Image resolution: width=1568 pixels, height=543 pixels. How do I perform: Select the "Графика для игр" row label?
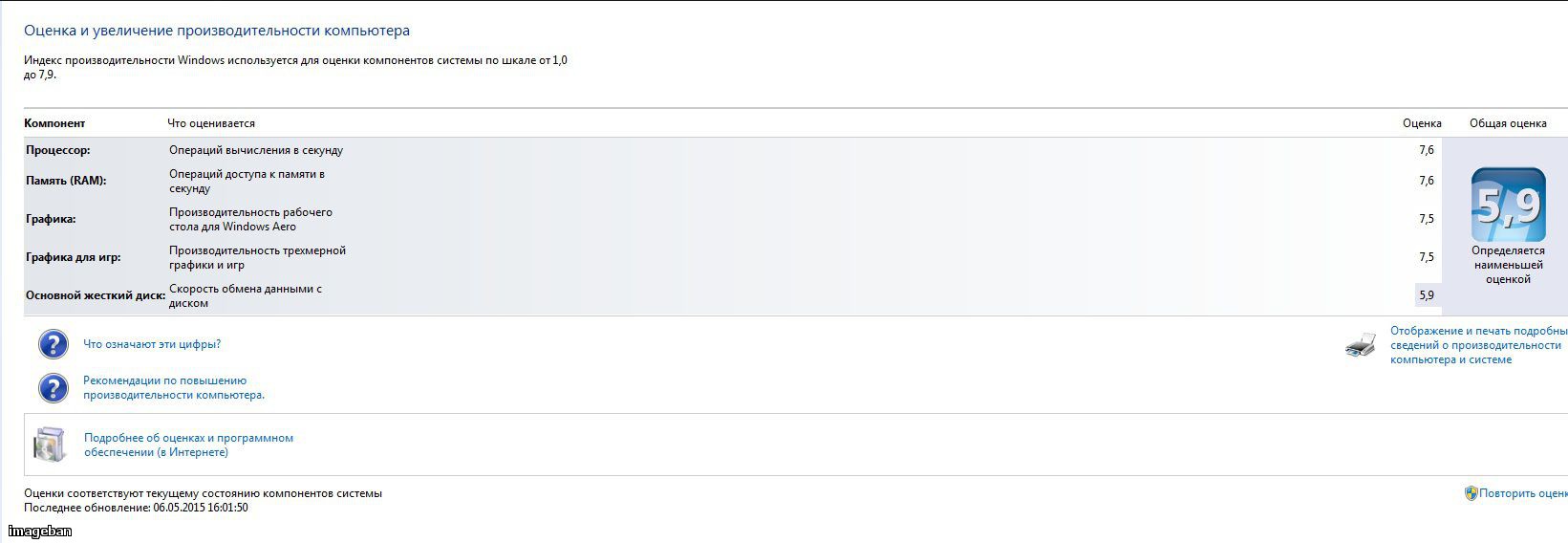[x=74, y=257]
